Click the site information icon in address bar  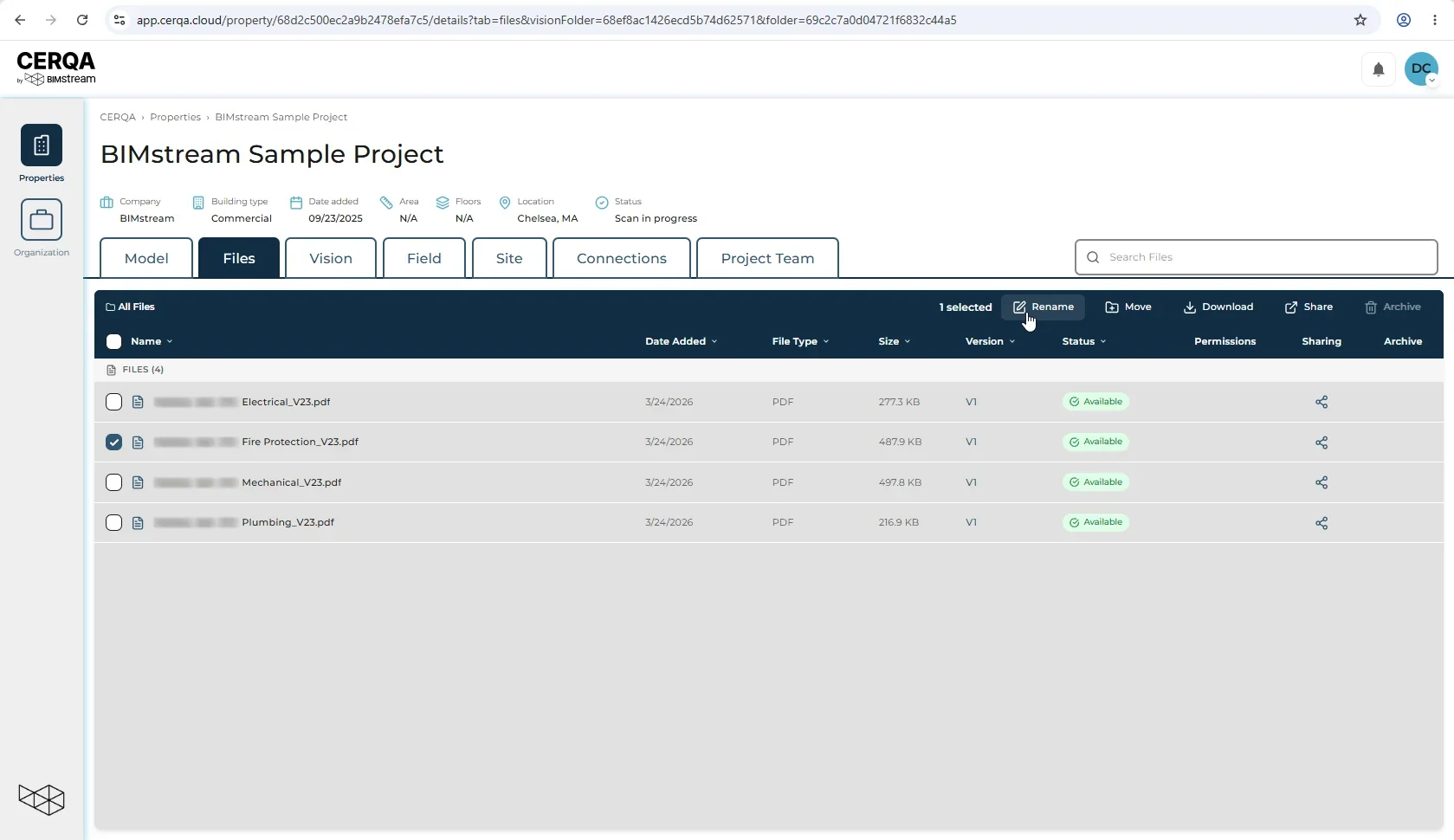click(120, 20)
